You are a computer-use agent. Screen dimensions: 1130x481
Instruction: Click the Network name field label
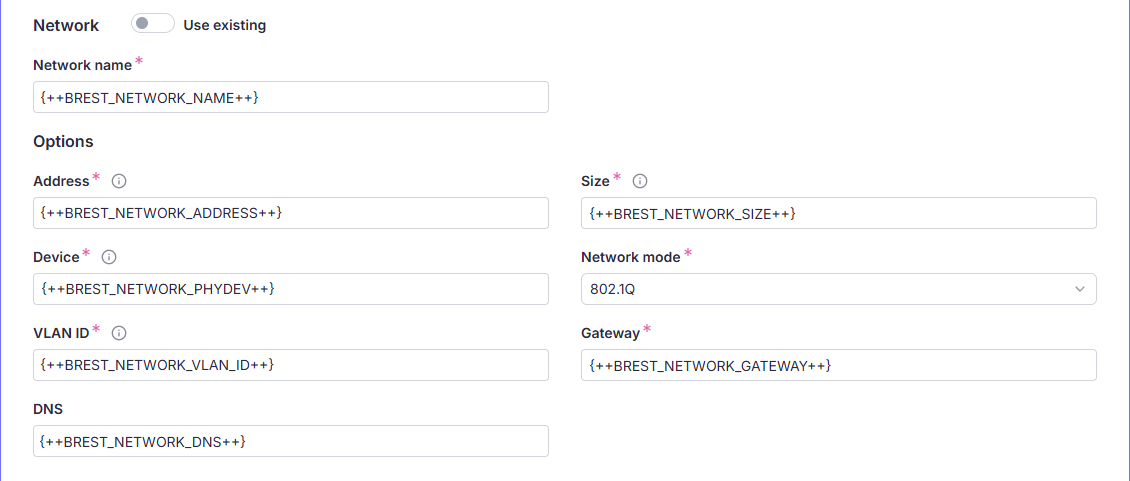coord(82,65)
